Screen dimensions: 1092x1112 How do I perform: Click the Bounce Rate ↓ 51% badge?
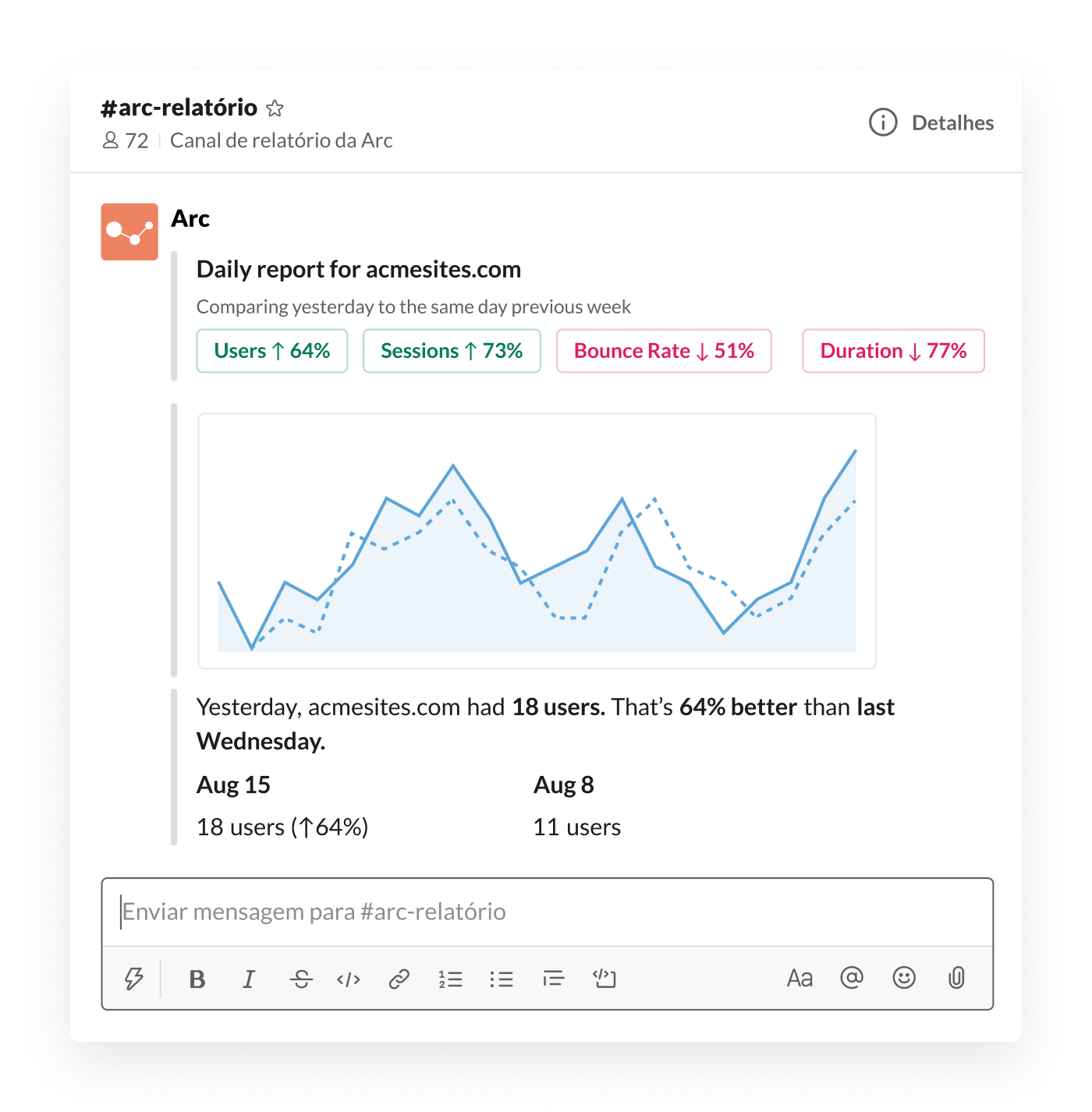point(664,351)
